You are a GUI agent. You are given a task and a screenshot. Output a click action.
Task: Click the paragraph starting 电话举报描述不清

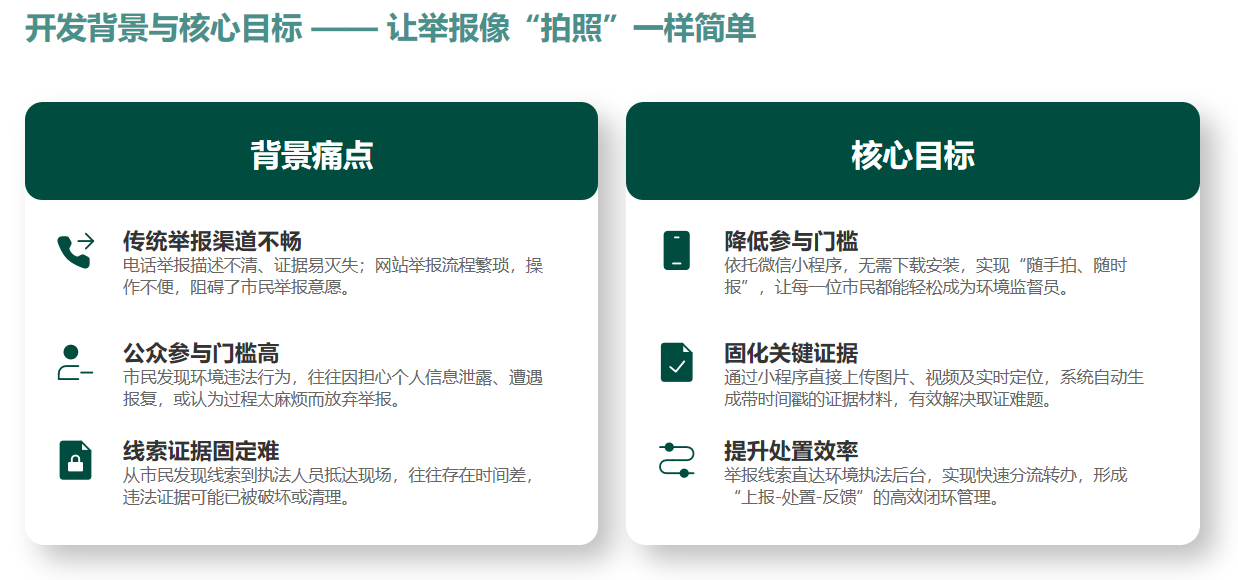tap(333, 276)
